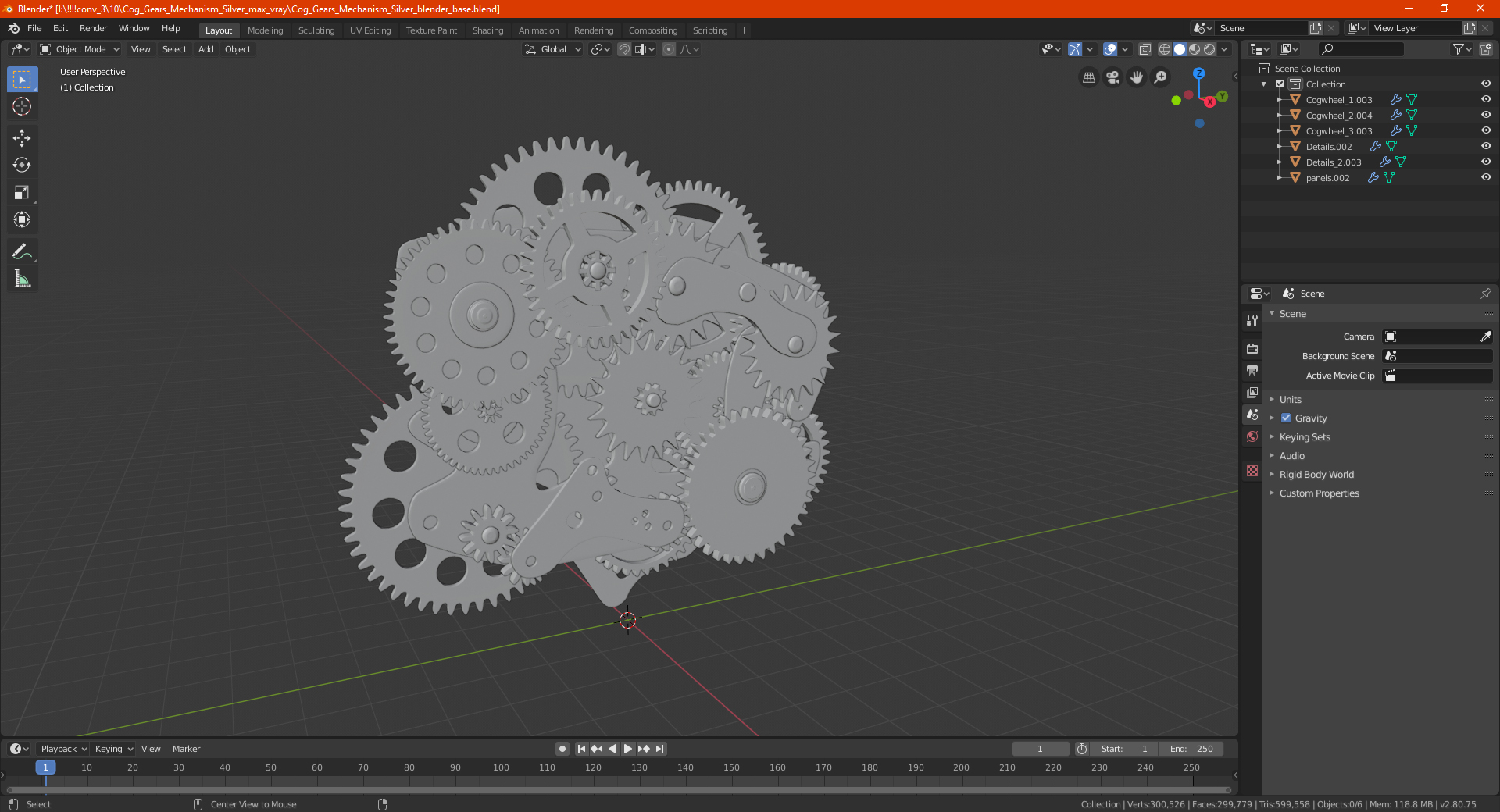Viewport: 1500px width, 812px height.
Task: Open the Playback dropdown
Action: coord(63,749)
